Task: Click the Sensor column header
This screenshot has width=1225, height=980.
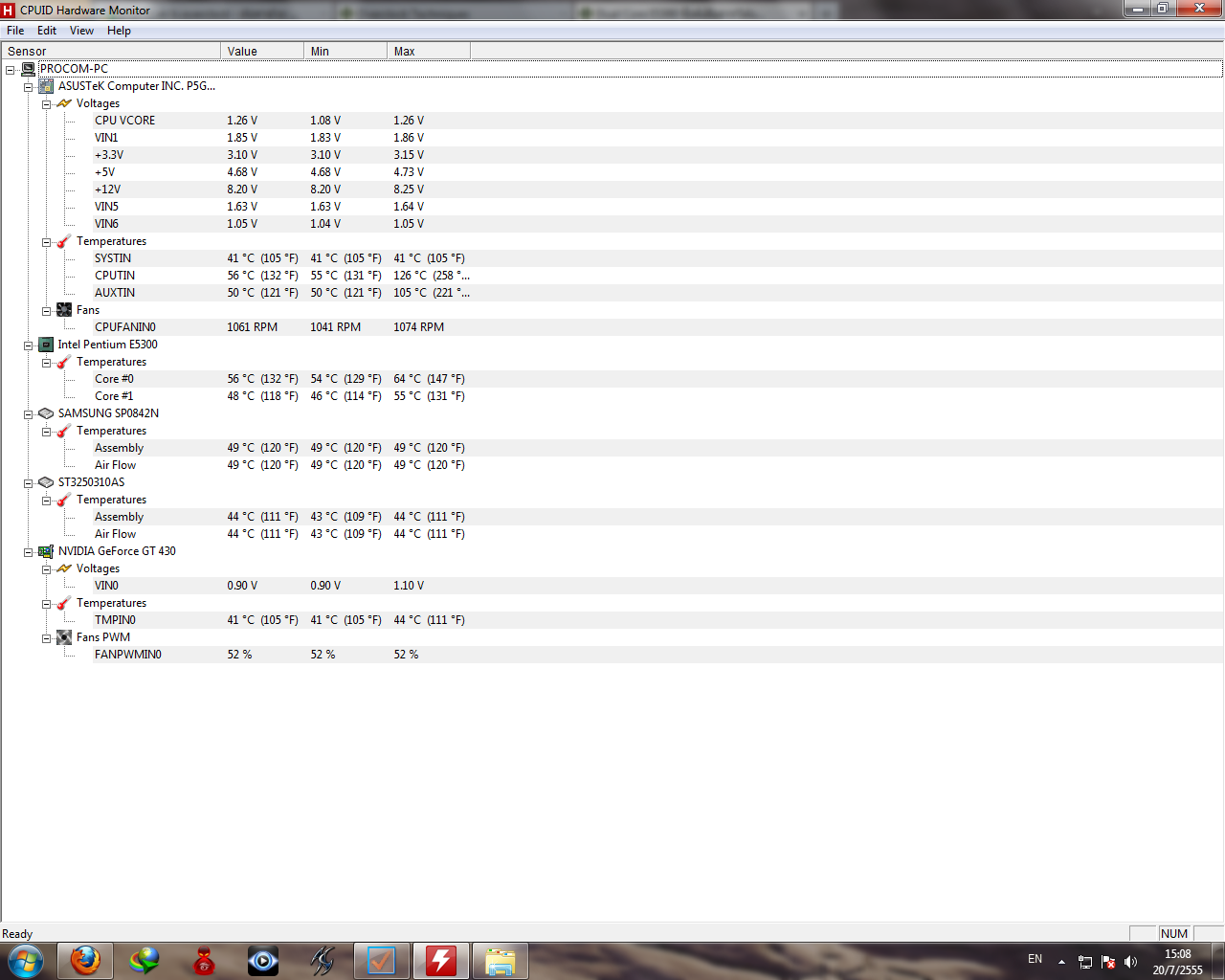Action: 111,52
